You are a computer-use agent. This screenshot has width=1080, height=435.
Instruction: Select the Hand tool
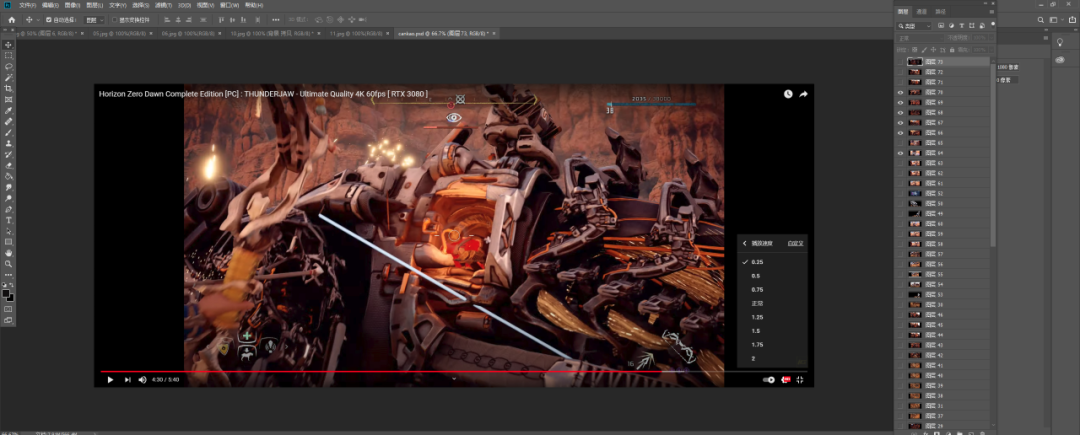8,253
